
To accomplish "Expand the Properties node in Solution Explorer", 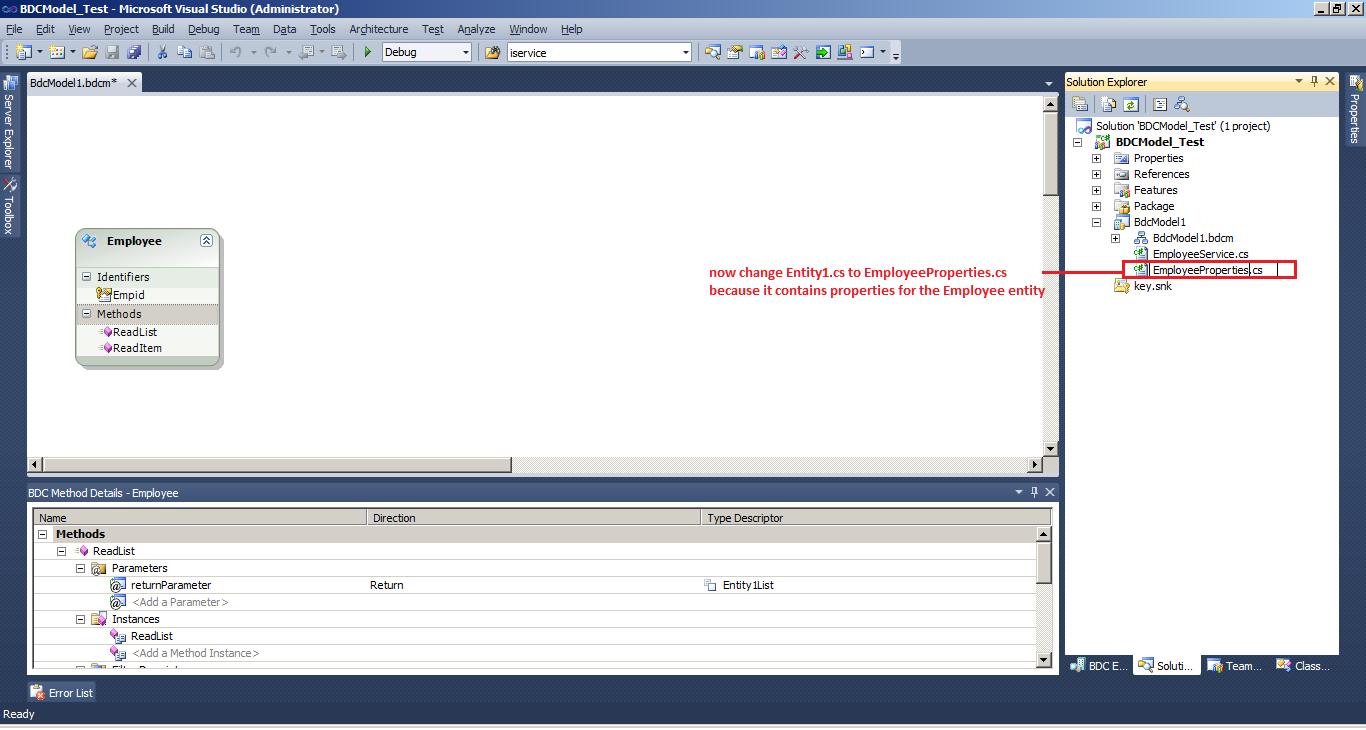I will 1096,158.
